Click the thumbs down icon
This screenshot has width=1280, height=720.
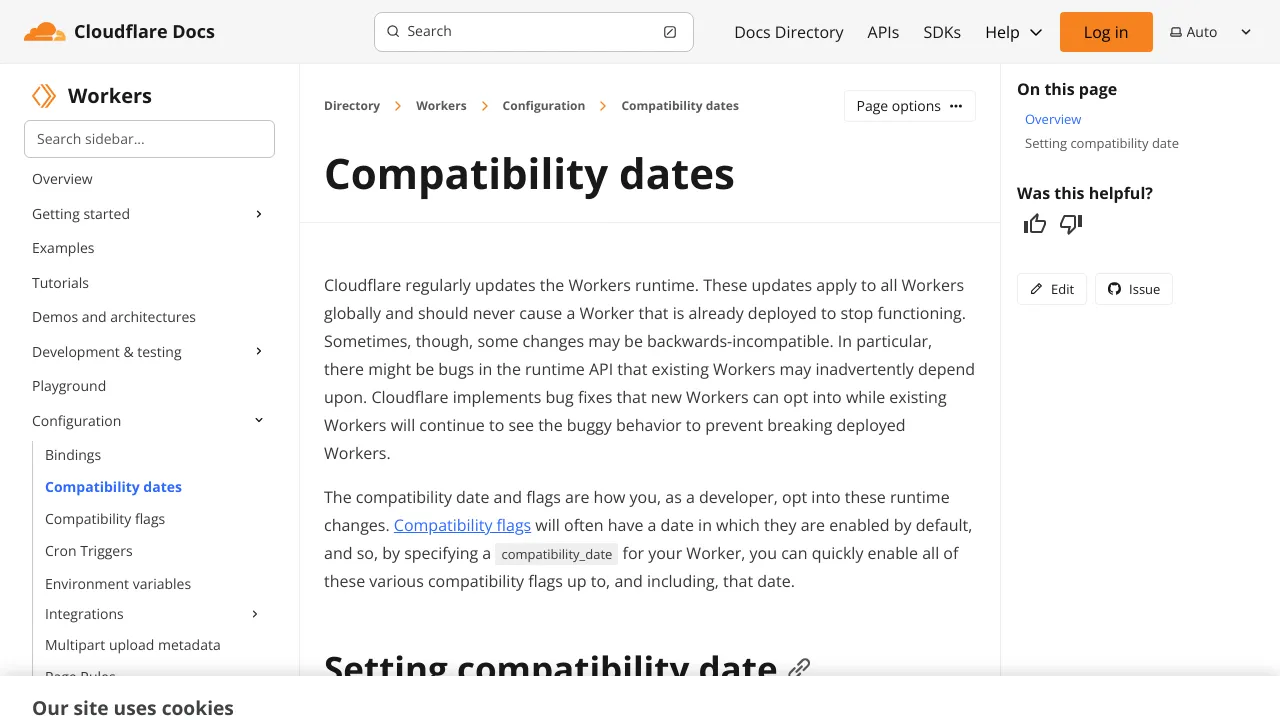coord(1071,224)
